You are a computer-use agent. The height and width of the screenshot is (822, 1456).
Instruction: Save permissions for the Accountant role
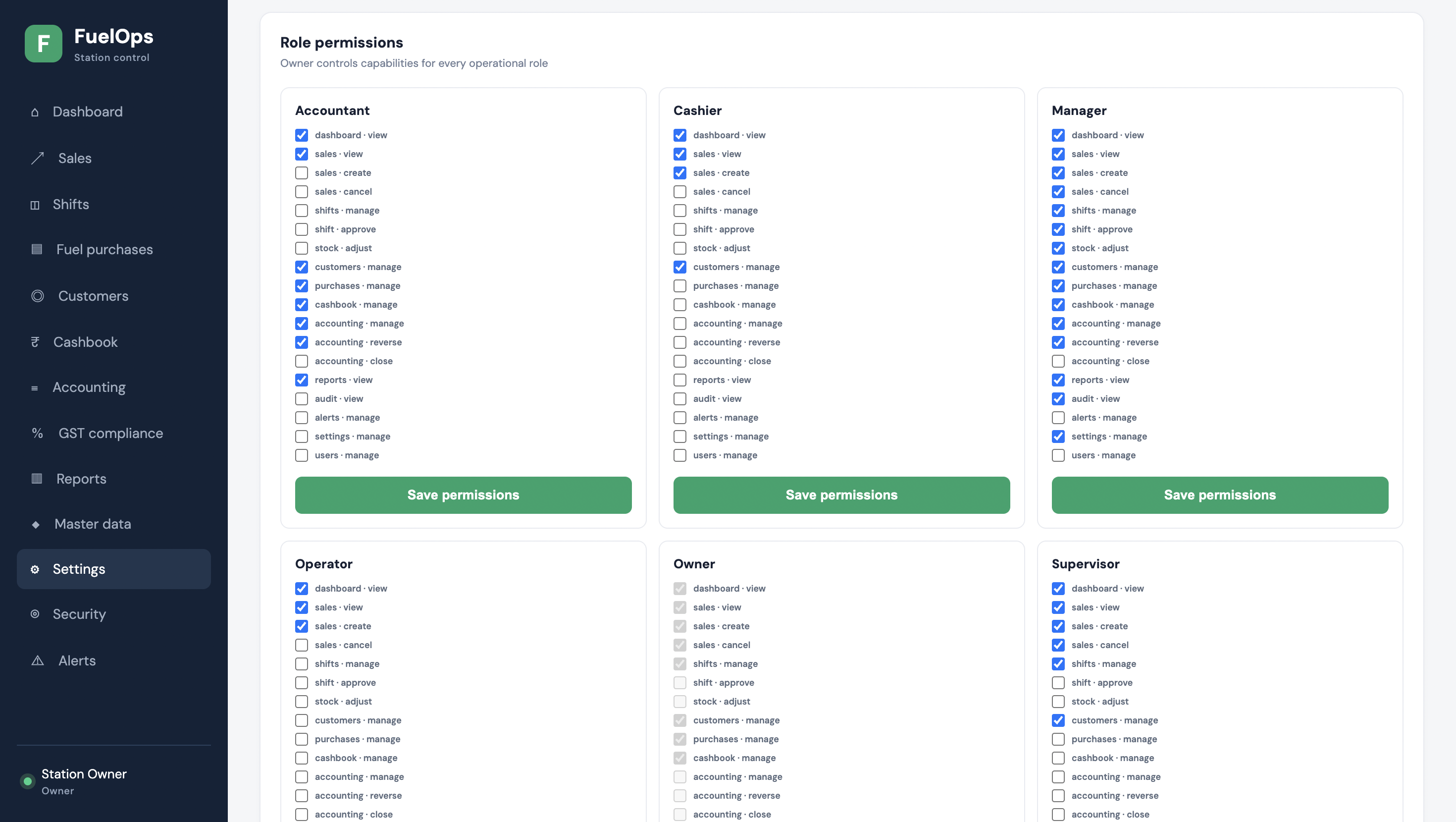pyautogui.click(x=464, y=495)
